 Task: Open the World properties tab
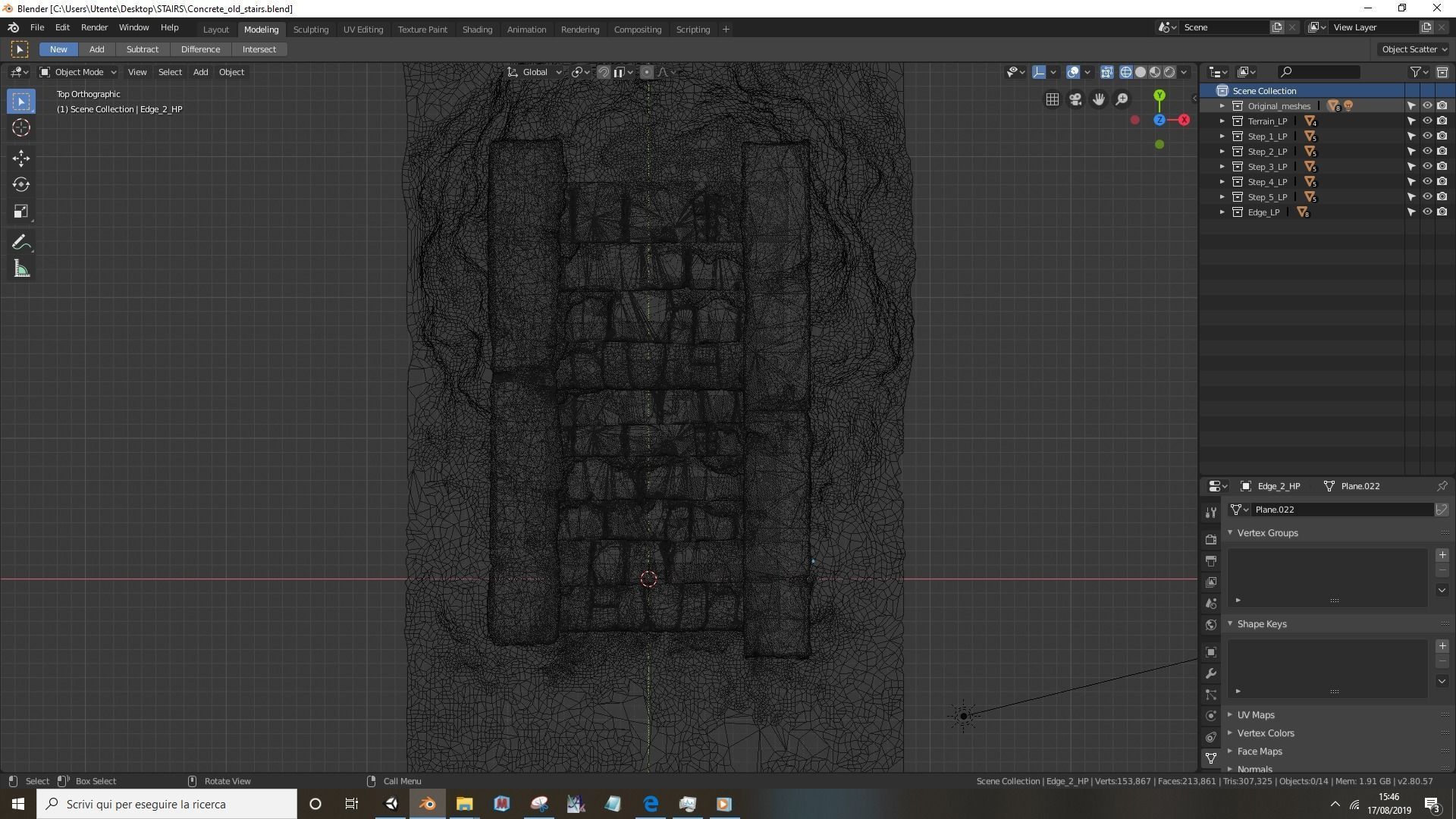click(1211, 625)
